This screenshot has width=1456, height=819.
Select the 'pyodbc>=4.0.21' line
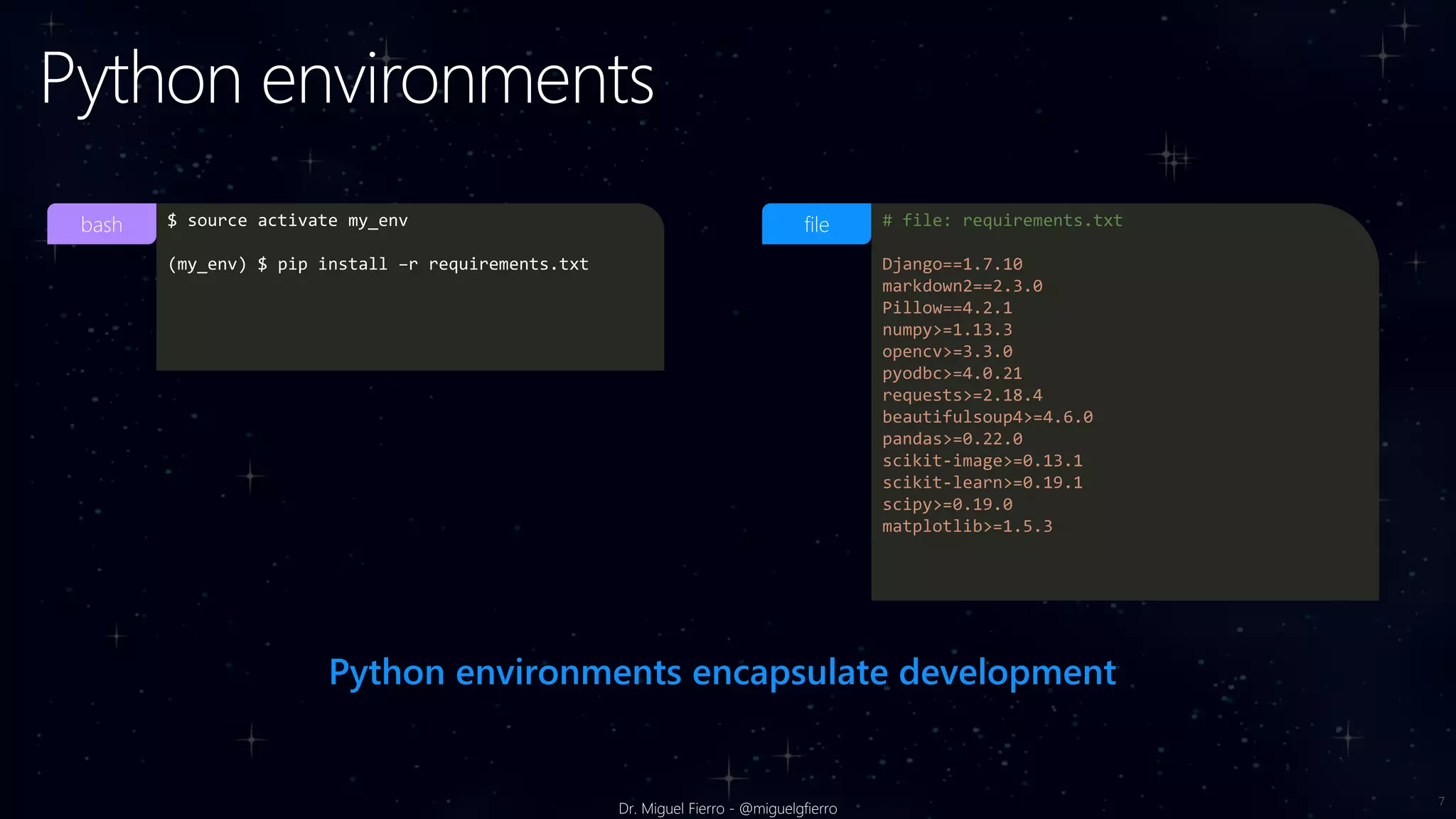click(953, 374)
